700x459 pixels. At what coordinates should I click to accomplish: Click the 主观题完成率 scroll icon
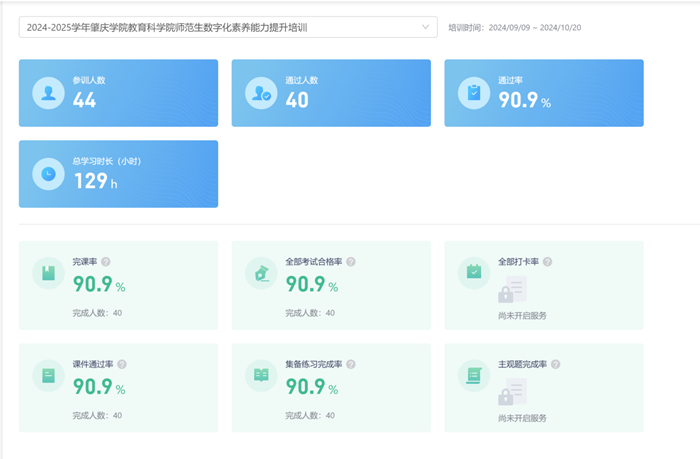coord(474,375)
